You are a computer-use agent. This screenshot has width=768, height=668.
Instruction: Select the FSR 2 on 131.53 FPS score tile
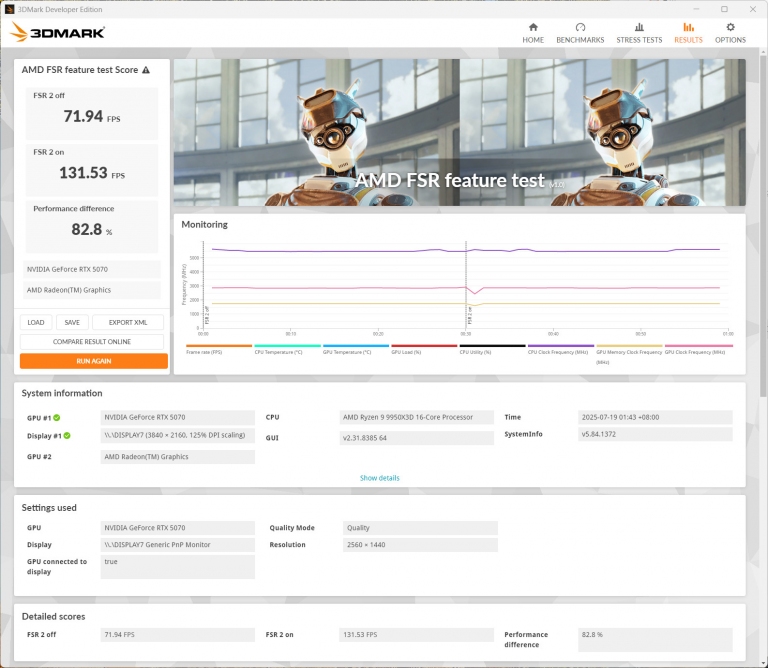tap(92, 170)
